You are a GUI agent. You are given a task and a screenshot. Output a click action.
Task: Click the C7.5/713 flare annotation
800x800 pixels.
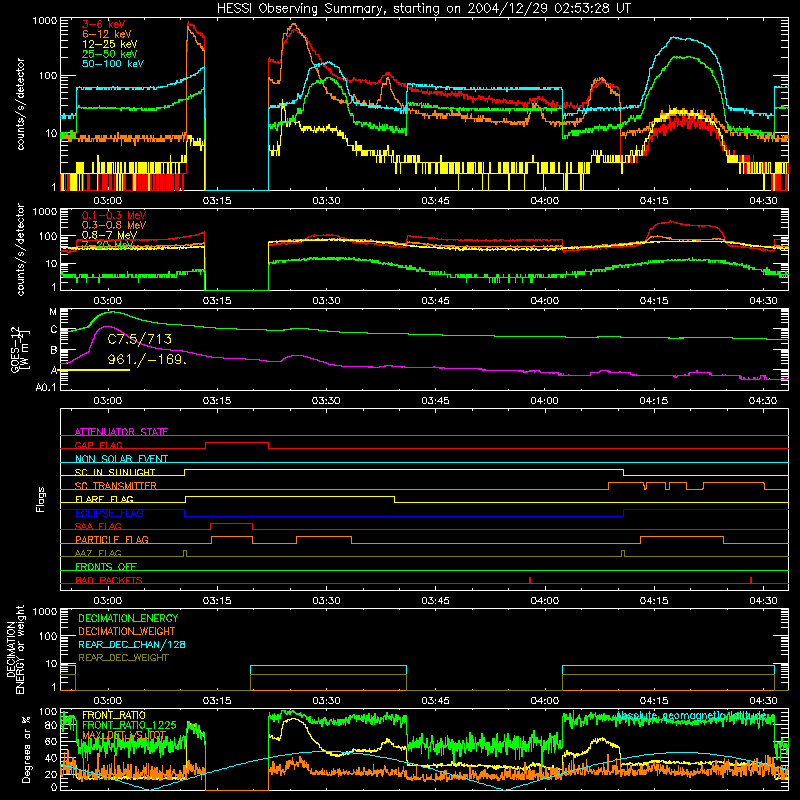(139, 339)
